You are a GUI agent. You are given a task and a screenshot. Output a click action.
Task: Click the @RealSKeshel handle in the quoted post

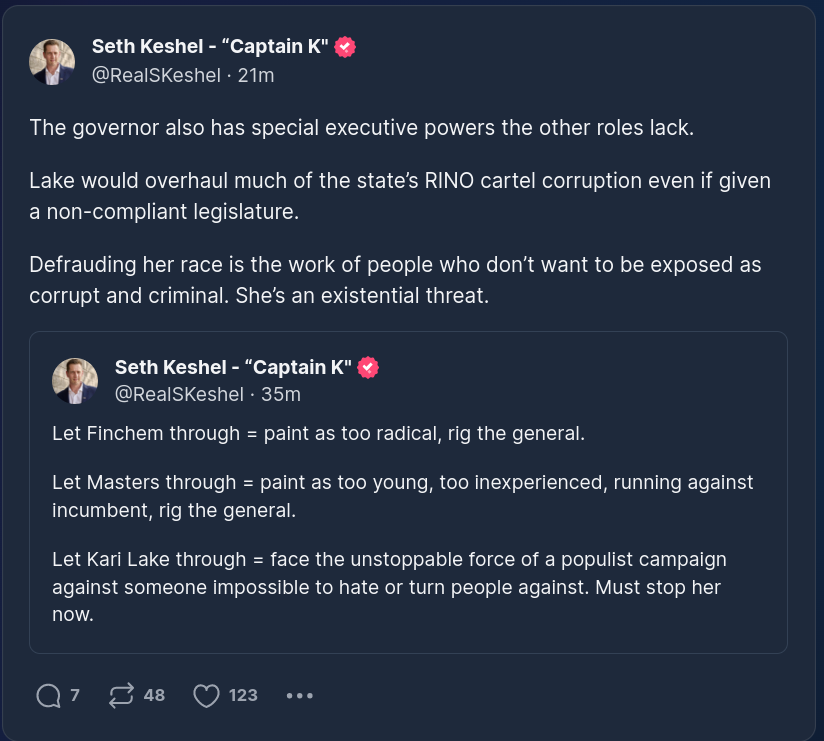[x=179, y=394]
